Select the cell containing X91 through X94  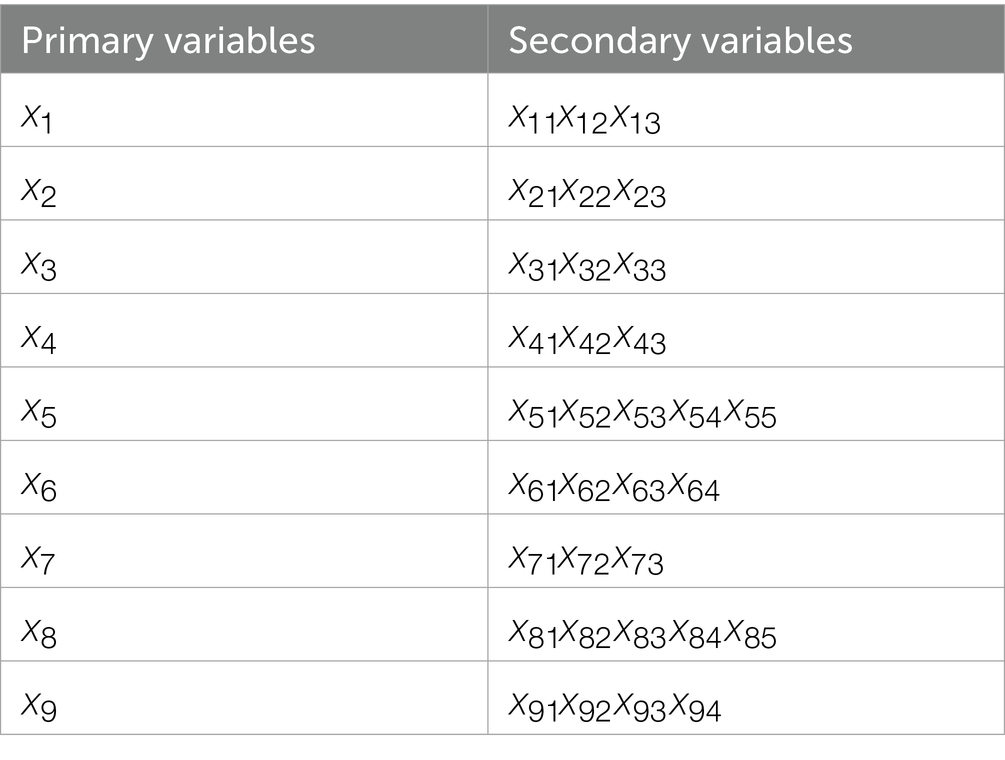[x=614, y=707]
